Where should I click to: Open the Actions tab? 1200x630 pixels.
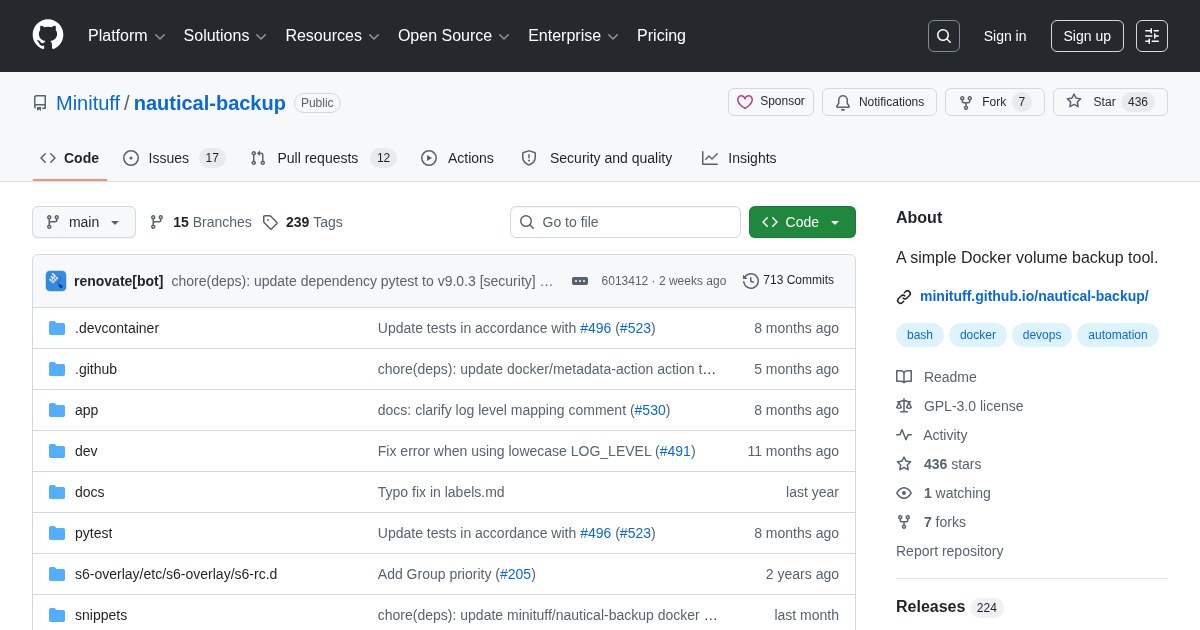[x=457, y=158]
